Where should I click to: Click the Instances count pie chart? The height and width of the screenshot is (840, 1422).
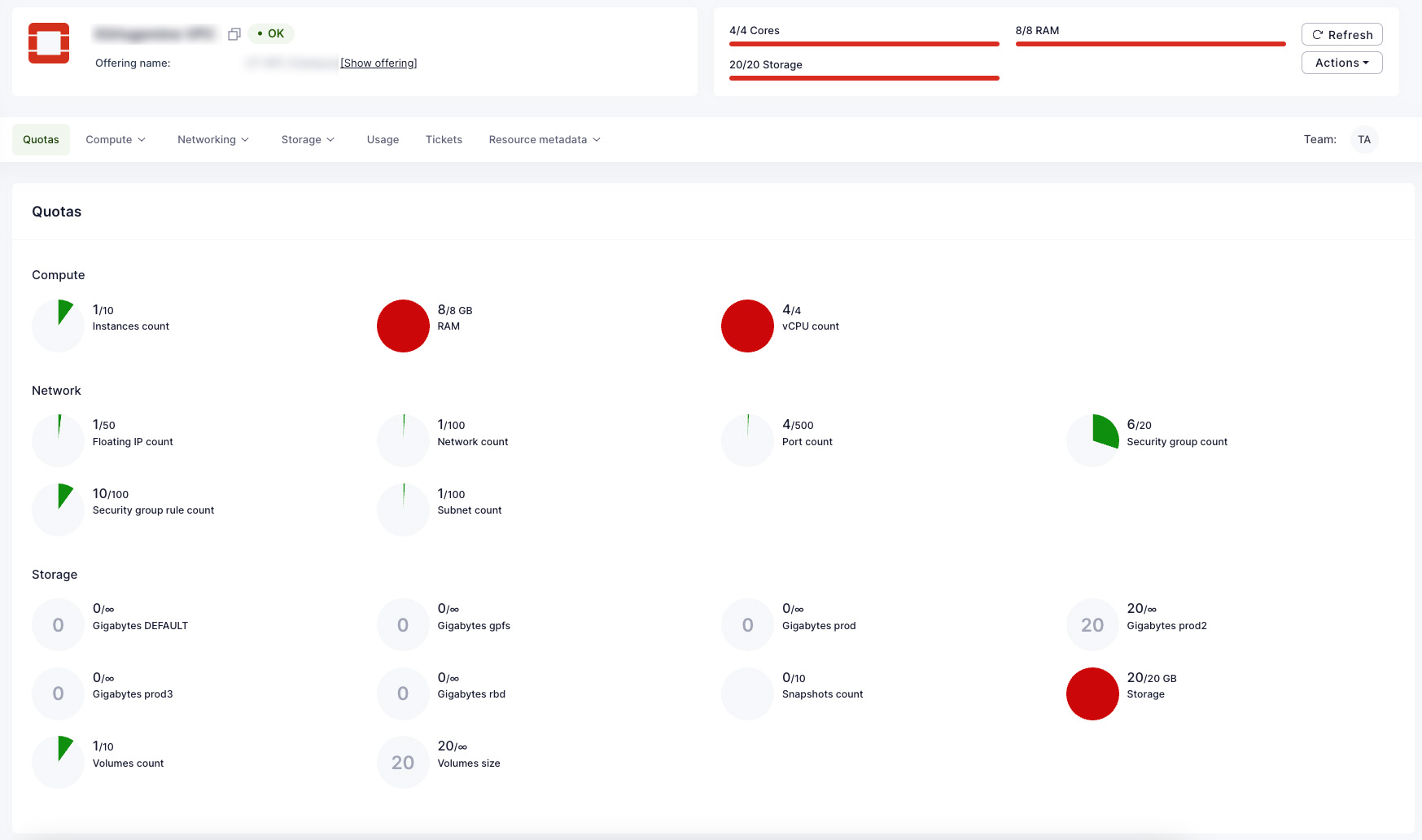tap(58, 326)
